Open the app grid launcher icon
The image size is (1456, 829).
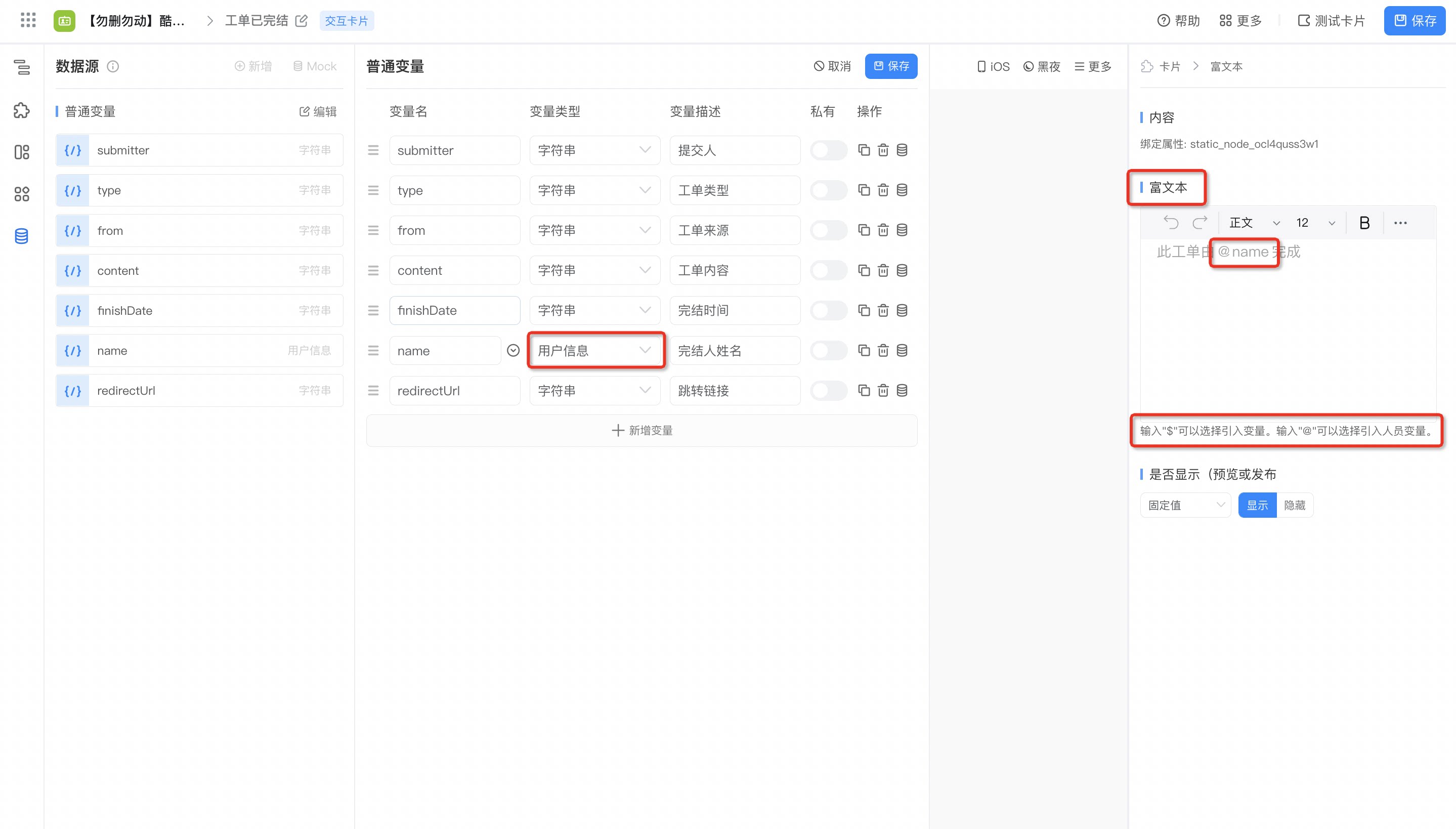28,20
